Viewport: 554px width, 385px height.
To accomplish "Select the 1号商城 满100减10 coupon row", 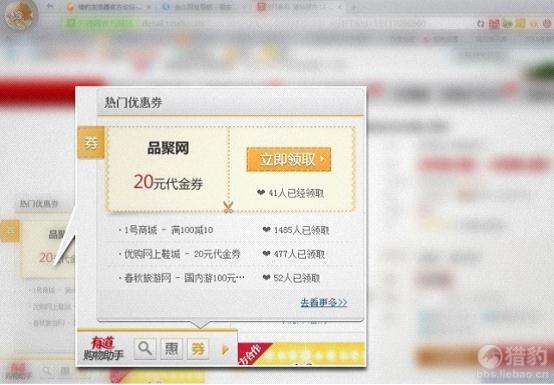I will coord(224,230).
